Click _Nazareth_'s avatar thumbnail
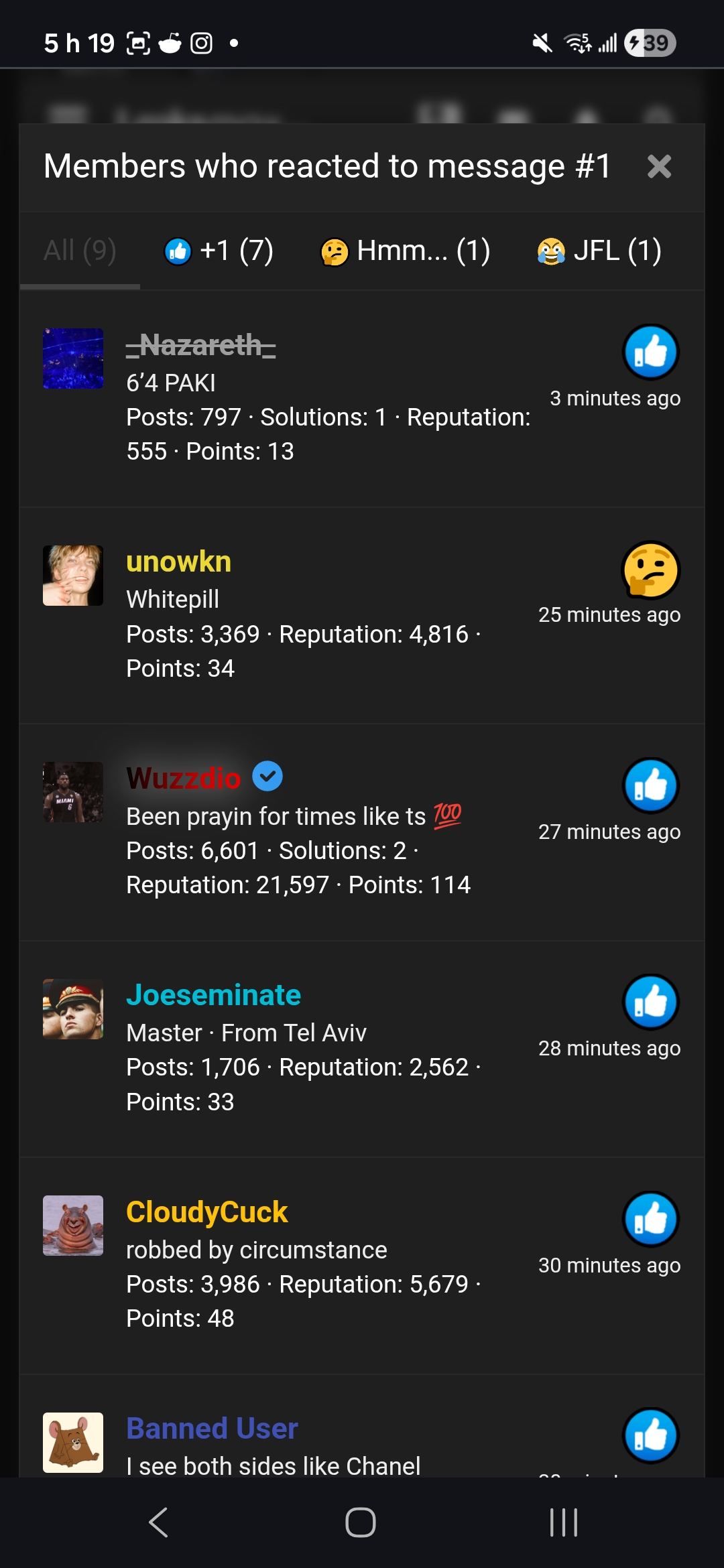Viewport: 724px width, 1568px height. point(72,359)
